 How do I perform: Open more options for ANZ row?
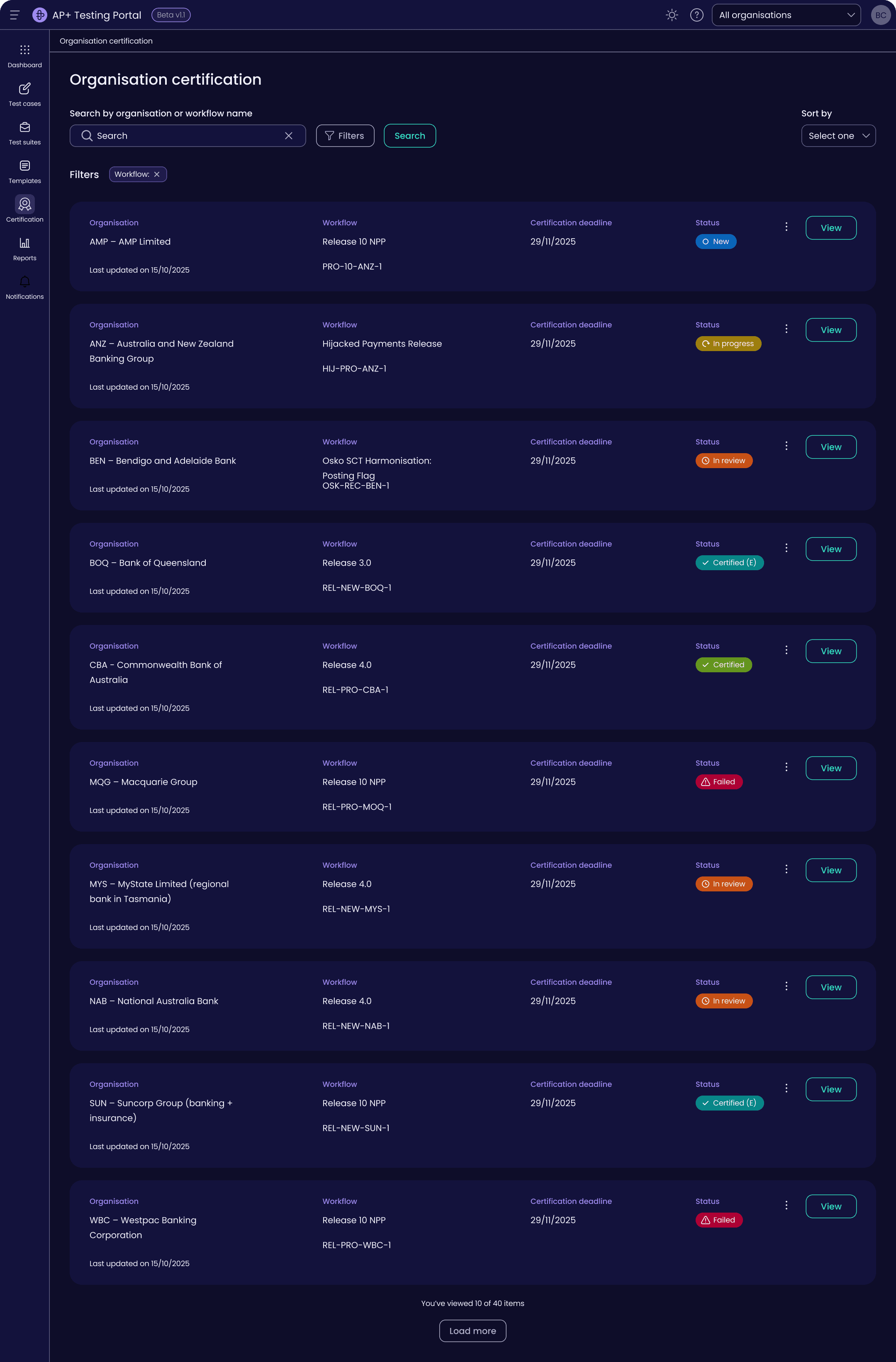pos(786,329)
